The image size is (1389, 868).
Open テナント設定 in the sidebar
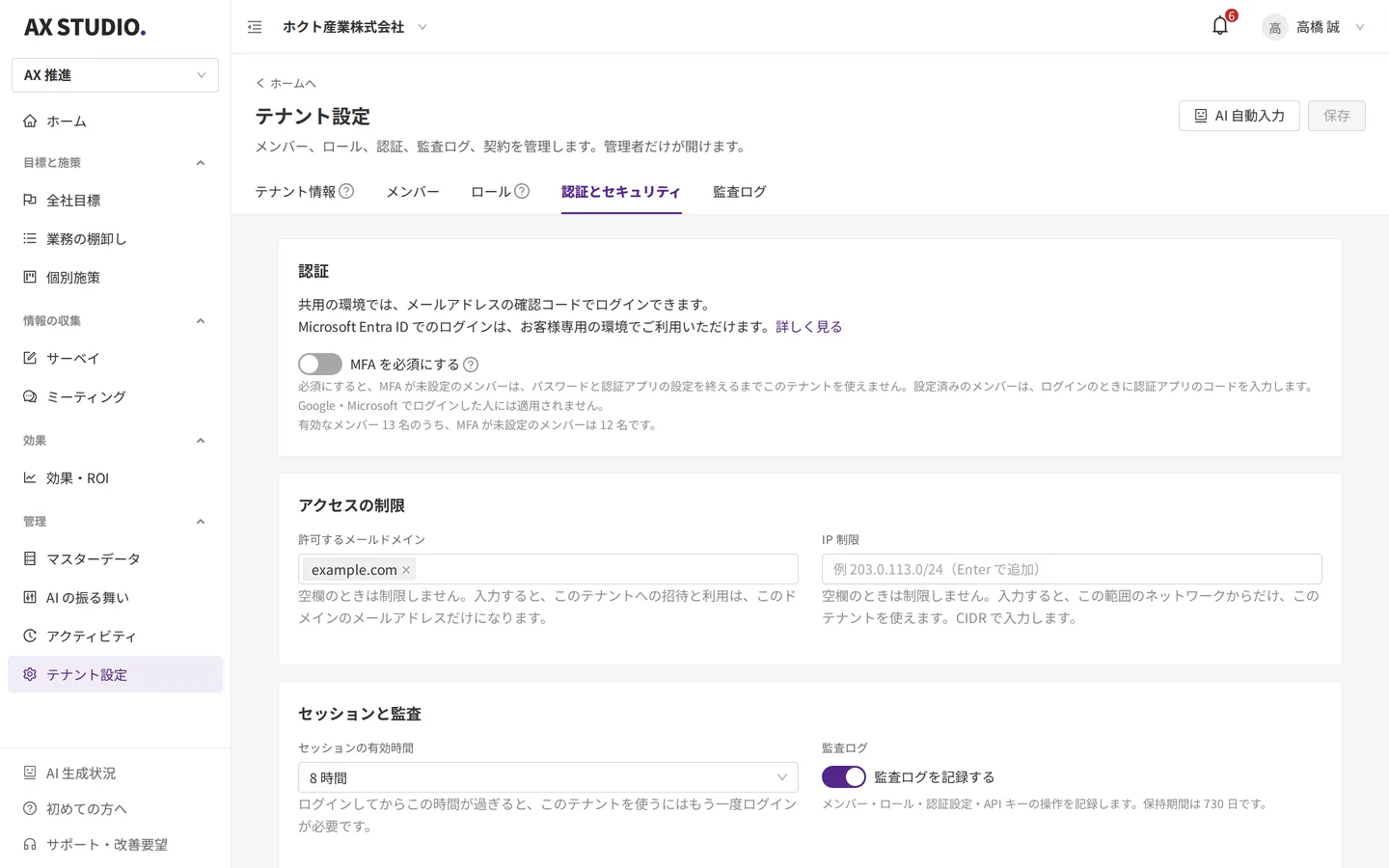(115, 674)
